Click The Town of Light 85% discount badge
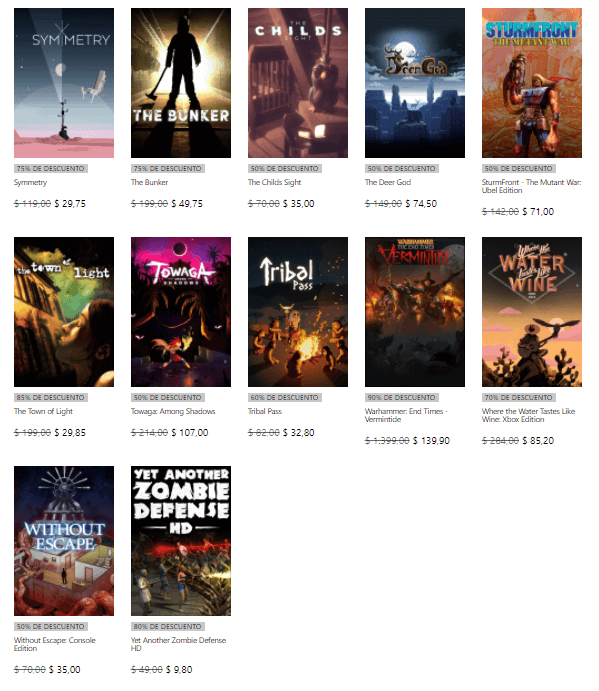599x691 pixels. pyautogui.click(x=51, y=398)
